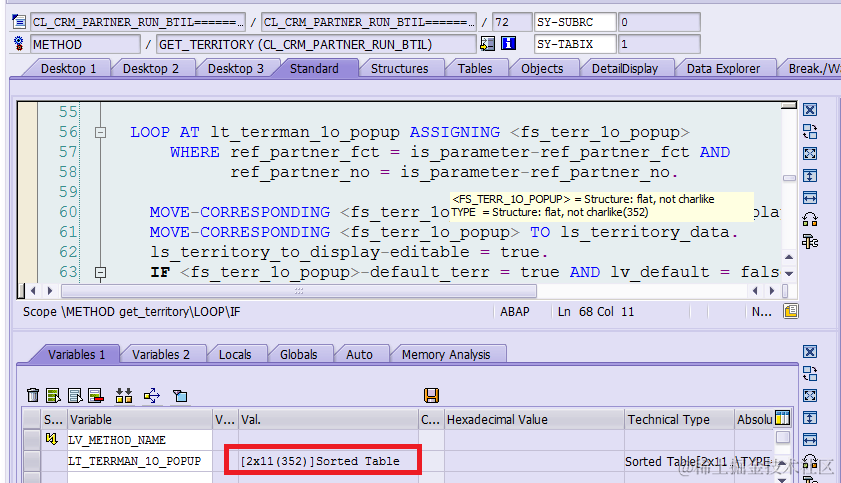
Task: Click the line number 72 field
Action: 512,22
